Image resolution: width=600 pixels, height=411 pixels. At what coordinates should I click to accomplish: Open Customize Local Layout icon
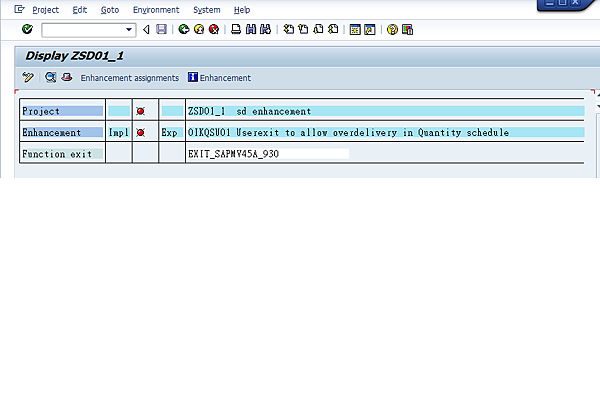pyautogui.click(x=408, y=29)
